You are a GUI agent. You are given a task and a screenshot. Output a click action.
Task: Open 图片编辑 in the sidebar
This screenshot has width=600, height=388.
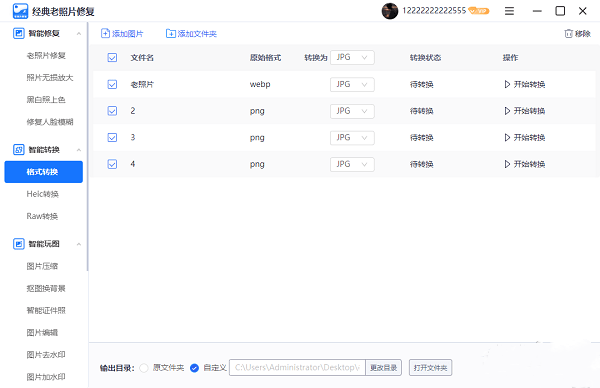[x=42, y=333]
